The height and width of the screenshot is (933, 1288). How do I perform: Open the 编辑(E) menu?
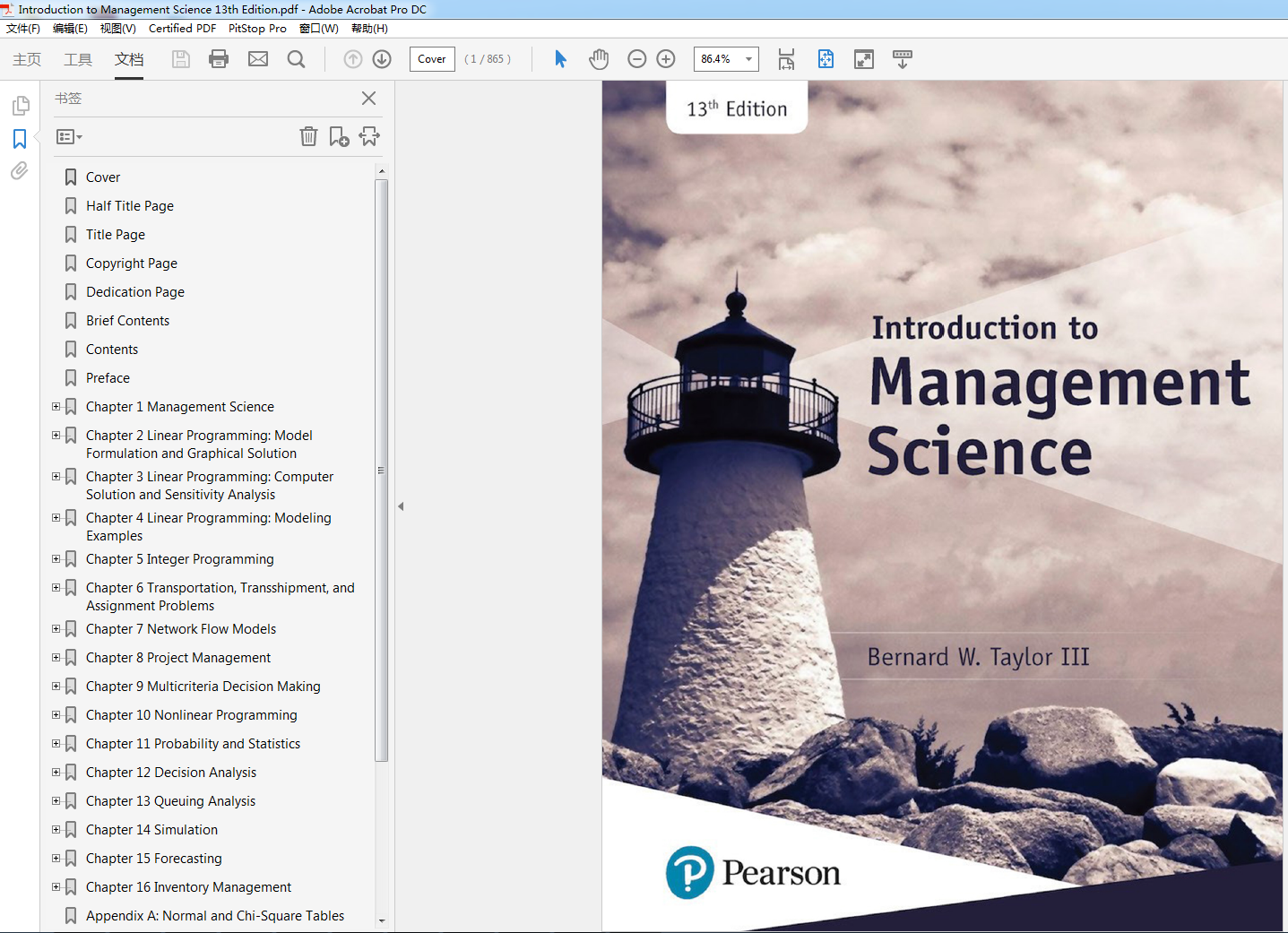click(70, 29)
